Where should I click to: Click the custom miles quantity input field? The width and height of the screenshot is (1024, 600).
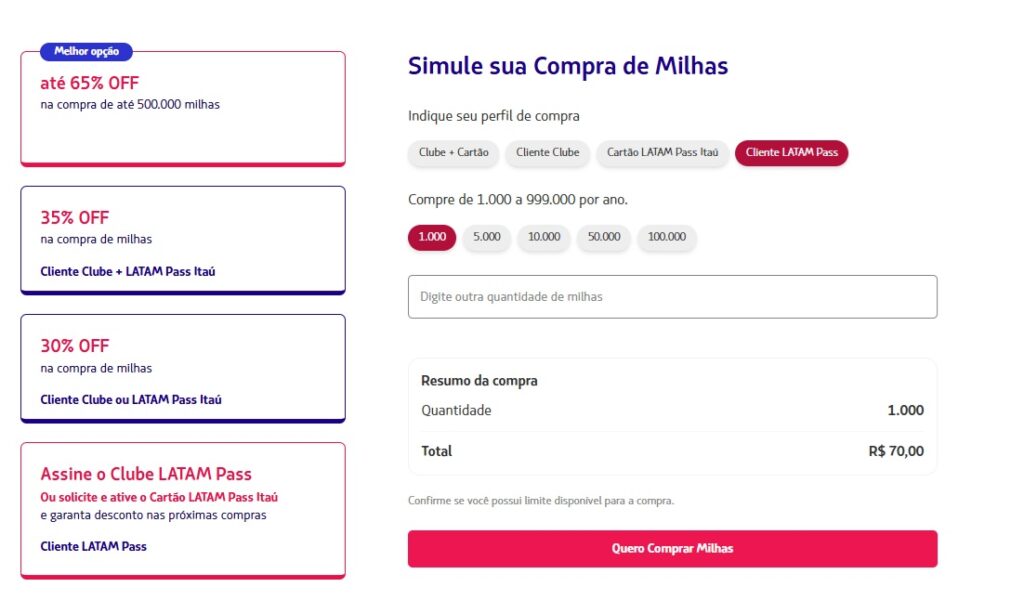tap(672, 297)
